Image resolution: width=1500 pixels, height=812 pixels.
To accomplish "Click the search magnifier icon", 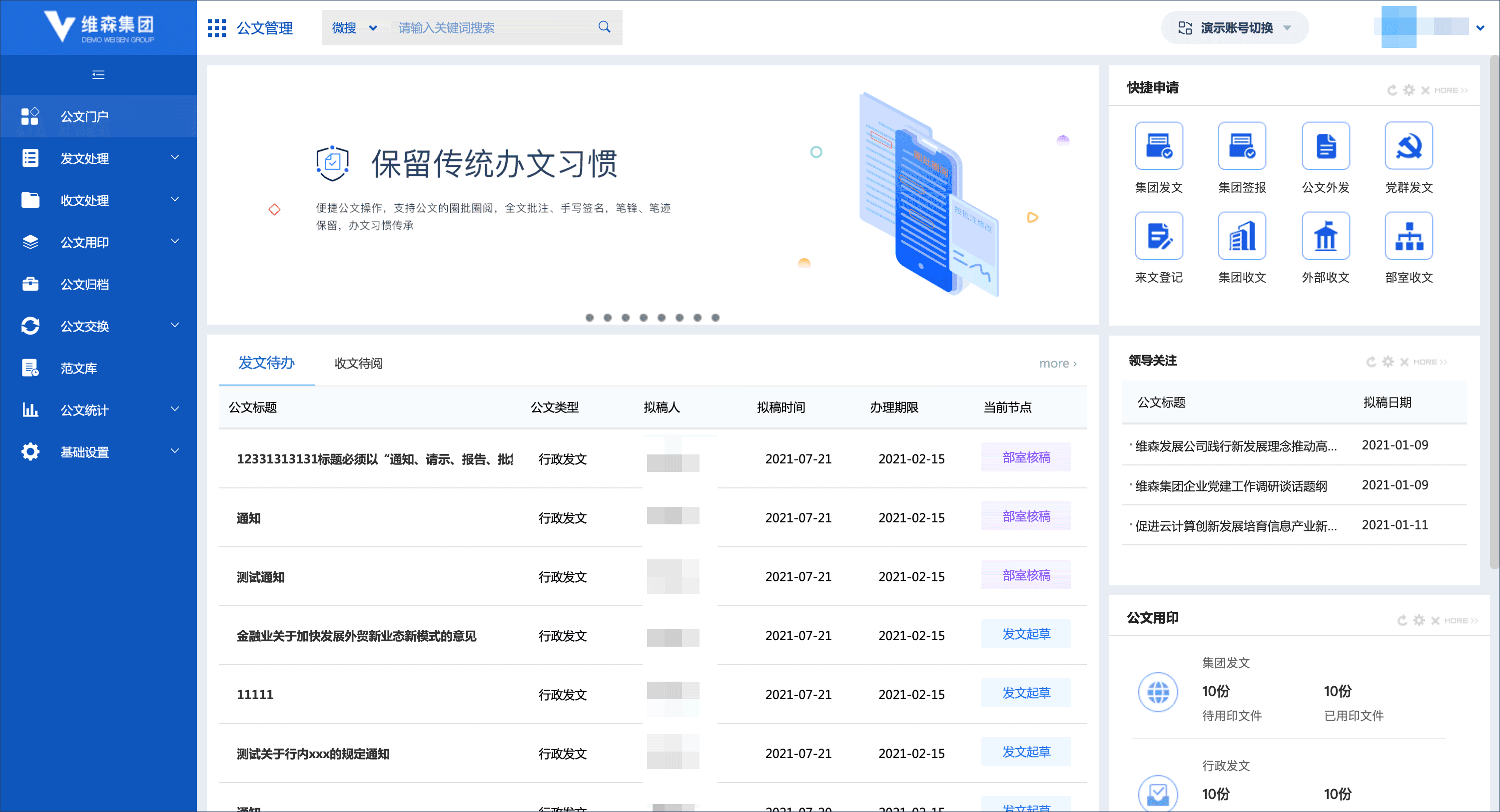I will (x=604, y=27).
